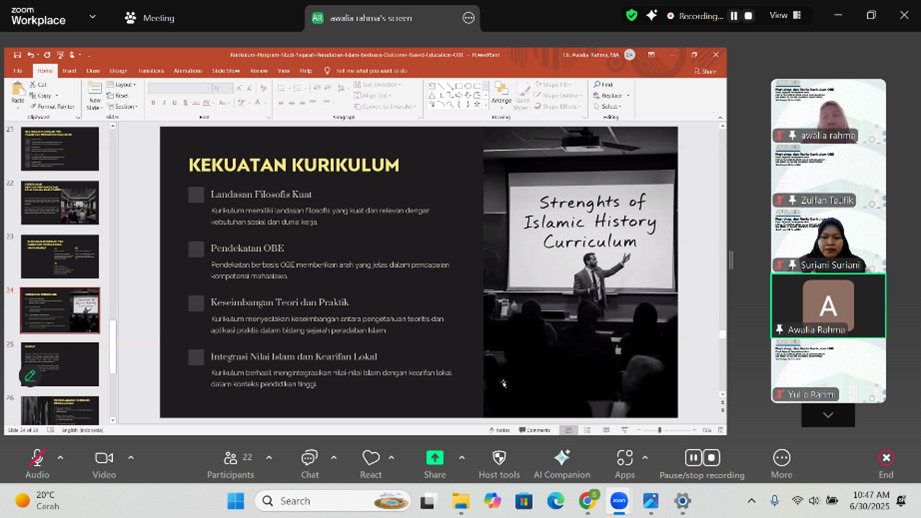Pause the recording in bottom toolbar
The height and width of the screenshot is (518, 921).
click(692, 458)
